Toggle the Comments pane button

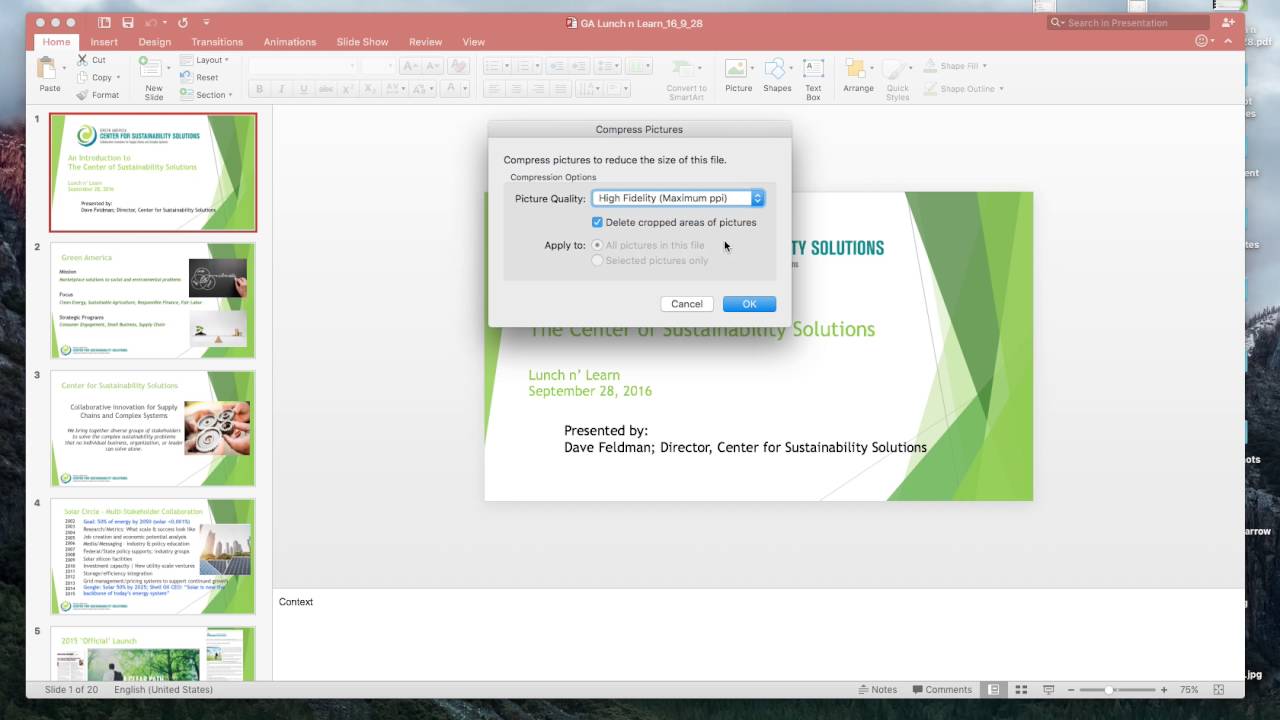941,690
